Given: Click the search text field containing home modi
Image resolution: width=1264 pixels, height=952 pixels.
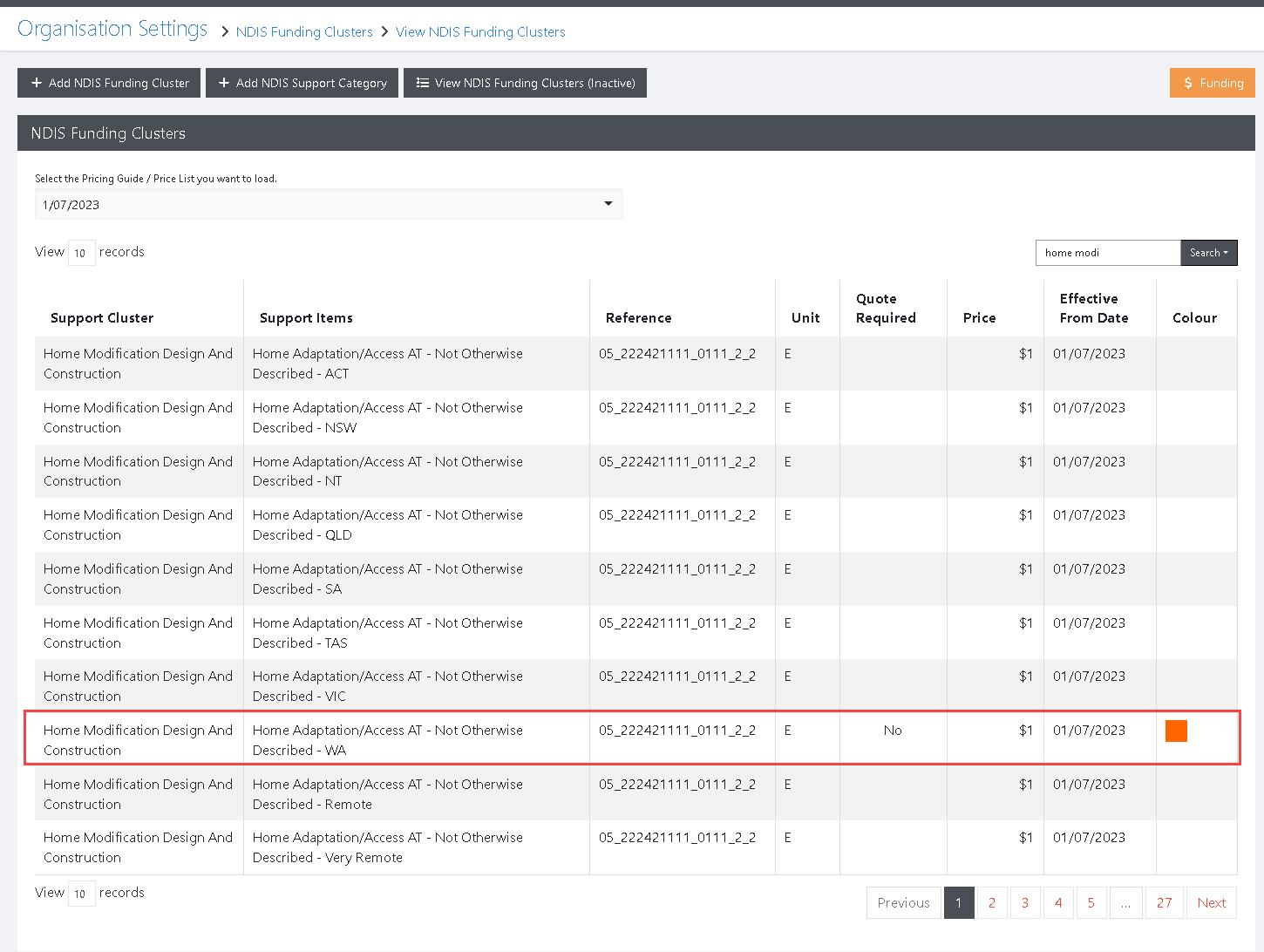Looking at the screenshot, I should pyautogui.click(x=1108, y=253).
